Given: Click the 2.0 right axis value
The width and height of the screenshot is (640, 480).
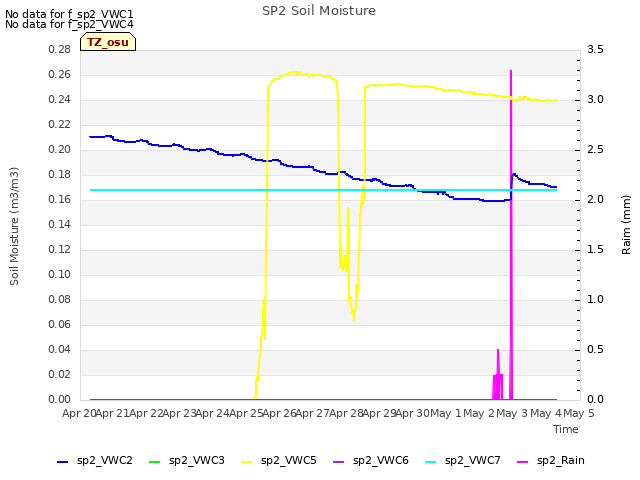Looking at the screenshot, I should (596, 200).
